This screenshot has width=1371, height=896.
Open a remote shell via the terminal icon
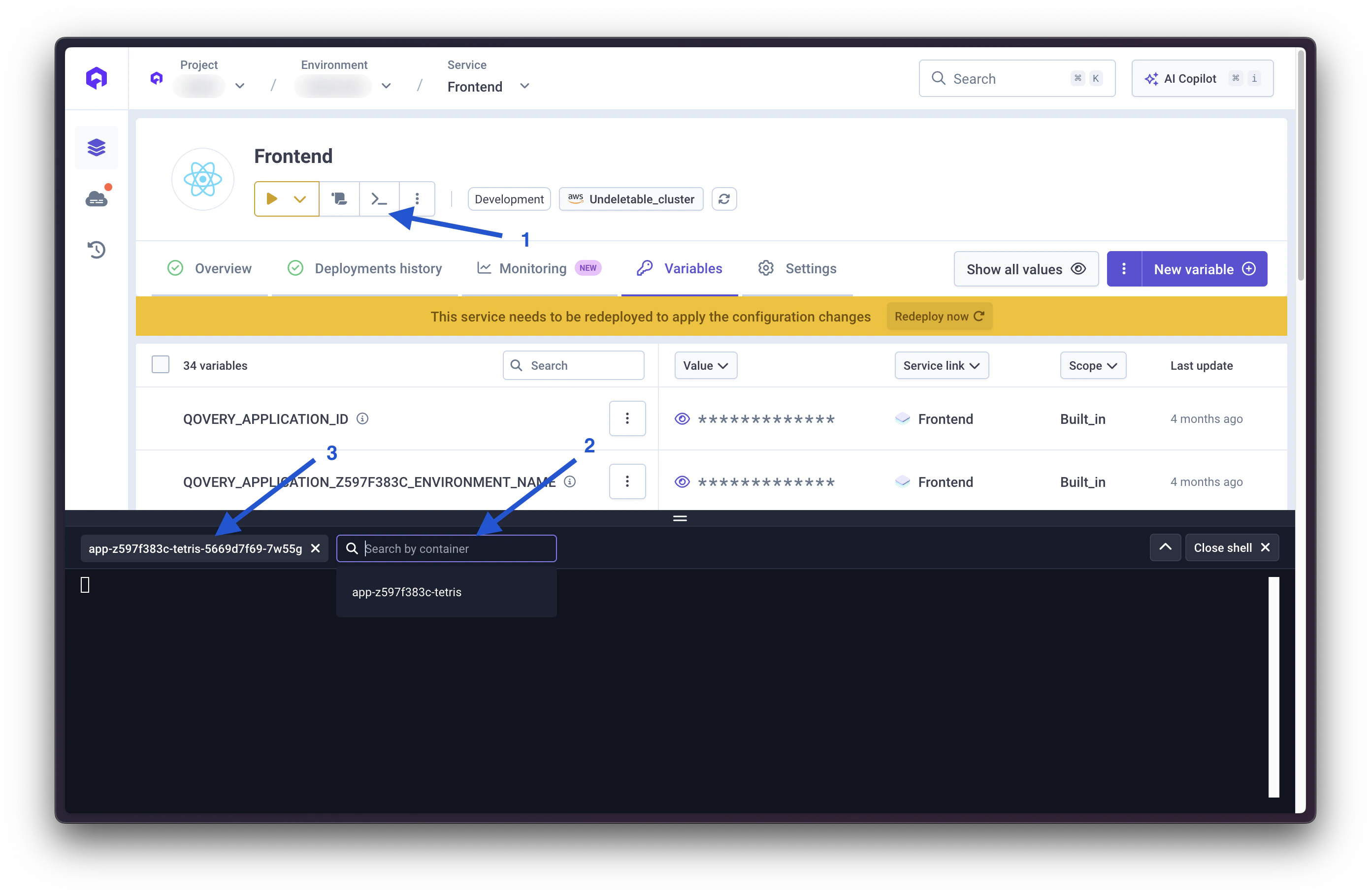click(x=379, y=199)
